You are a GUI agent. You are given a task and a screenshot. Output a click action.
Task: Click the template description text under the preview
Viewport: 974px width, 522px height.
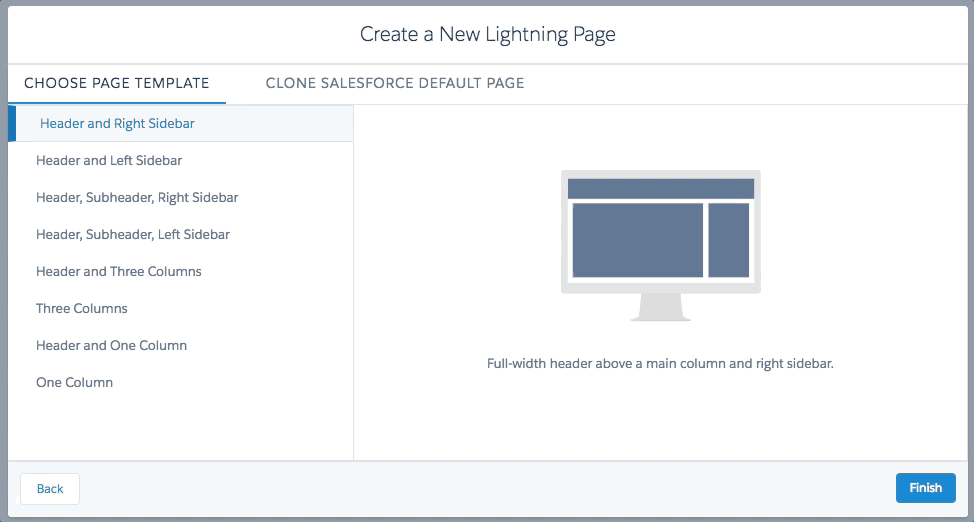[660, 364]
